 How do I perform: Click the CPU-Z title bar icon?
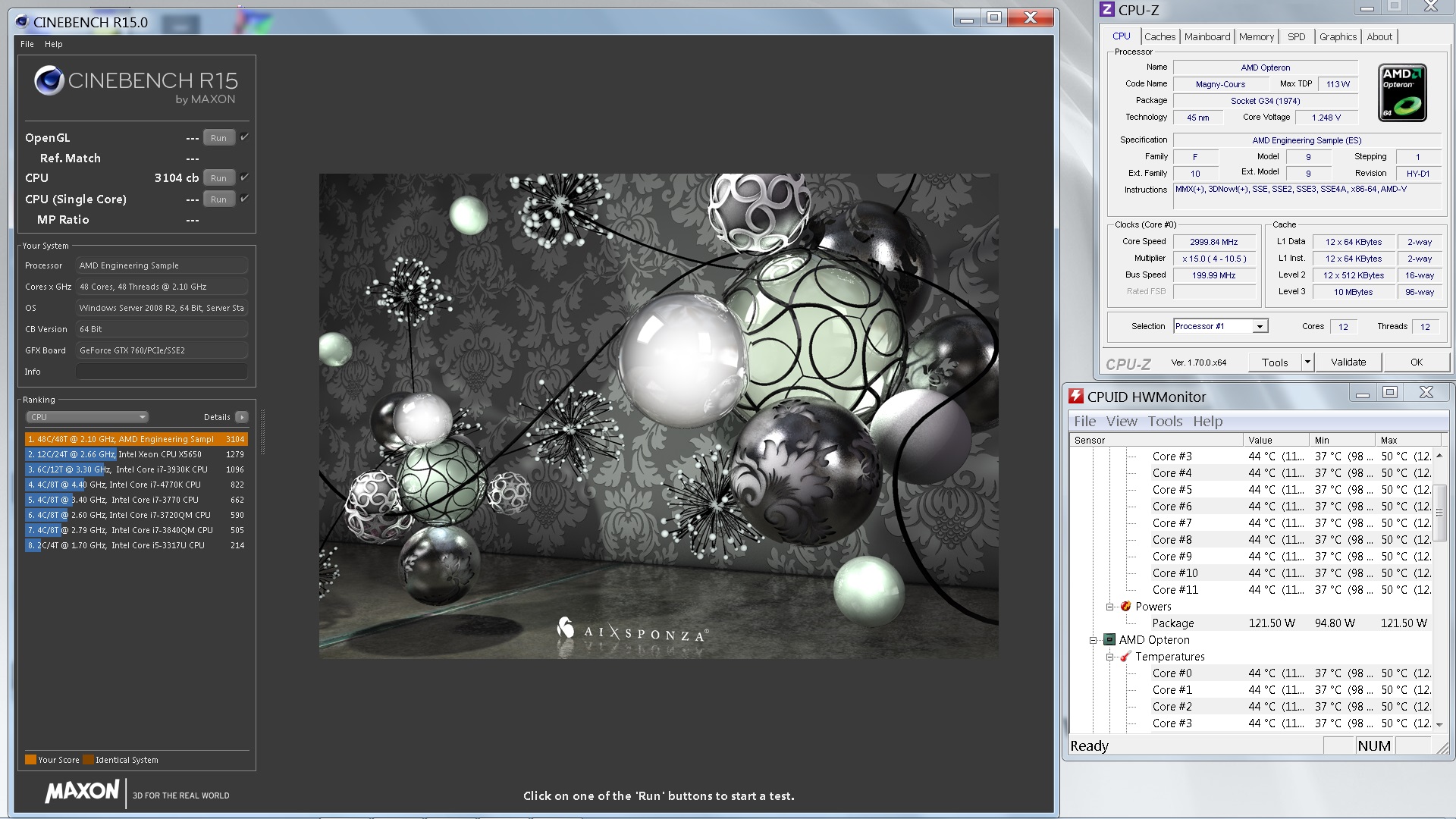coord(1107,10)
